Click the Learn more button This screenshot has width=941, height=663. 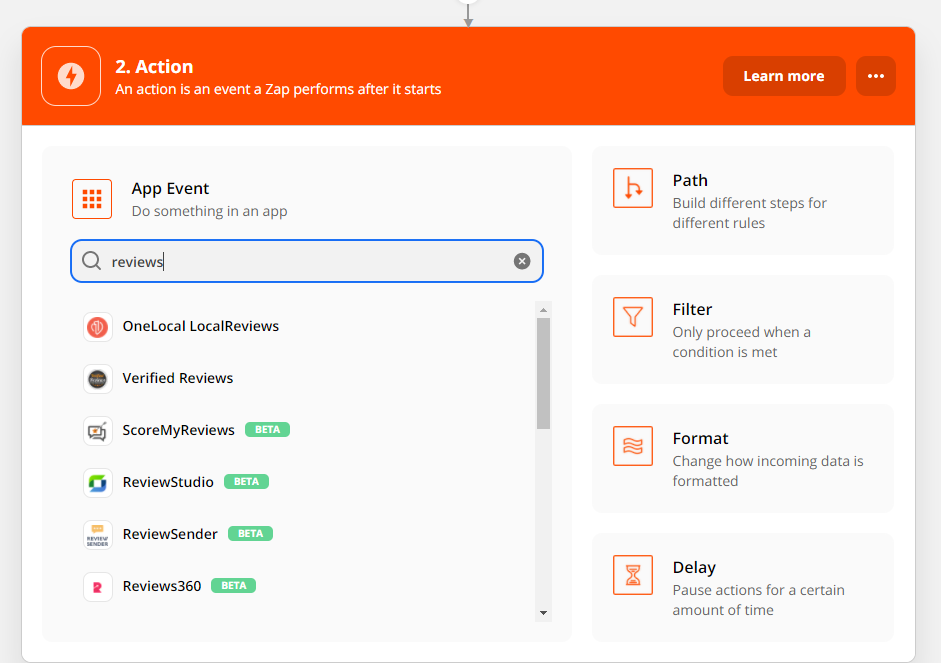click(x=784, y=76)
